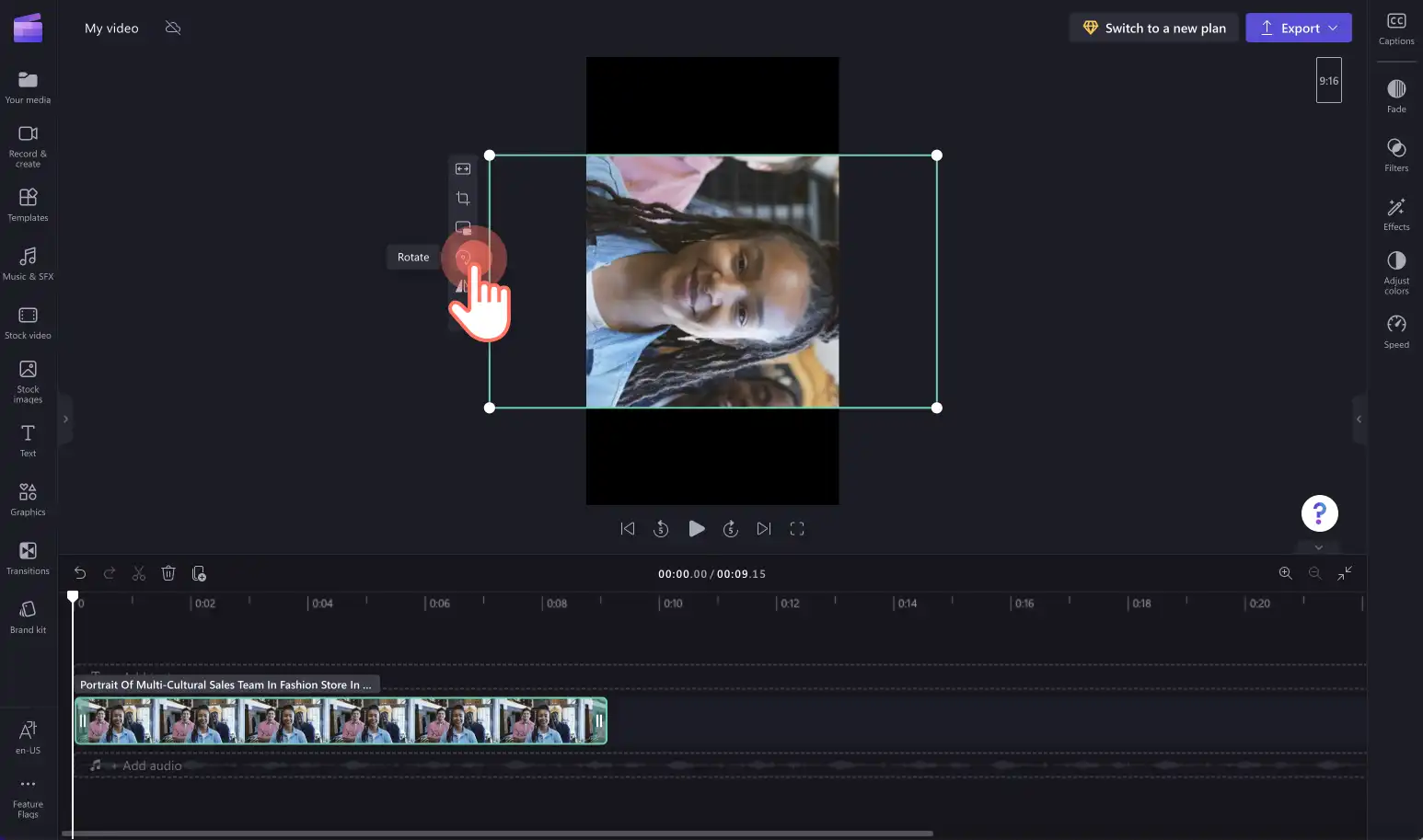
Task: Open Stock images library
Action: [x=28, y=381]
